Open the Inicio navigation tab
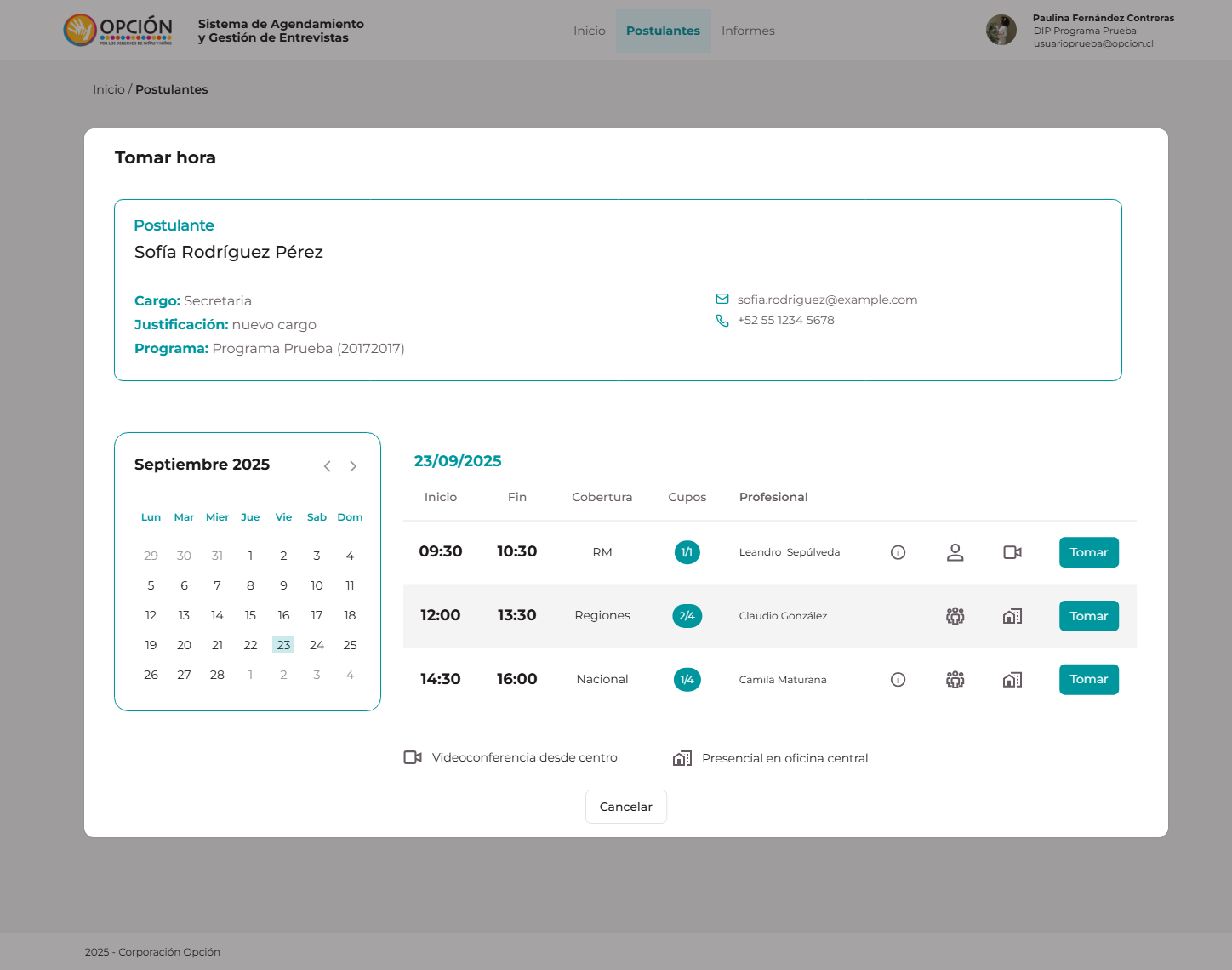This screenshot has height=970, width=1232. (x=589, y=31)
